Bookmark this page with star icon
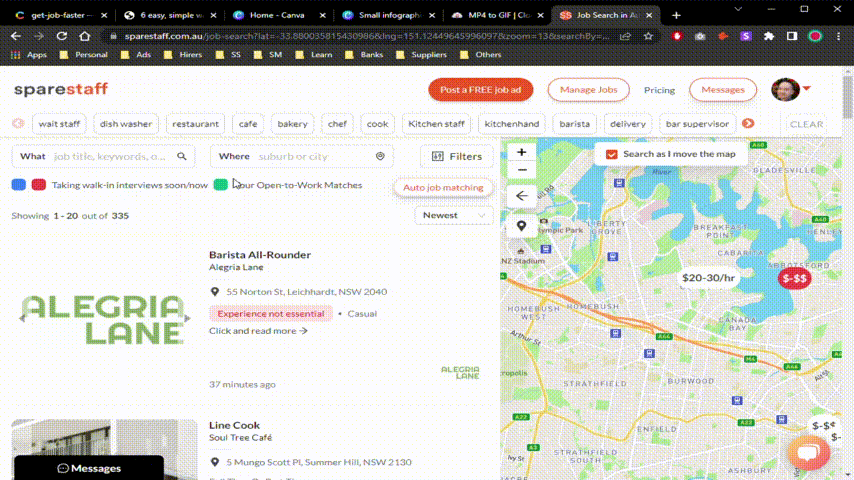Viewport: 854px width, 480px height. (x=648, y=36)
